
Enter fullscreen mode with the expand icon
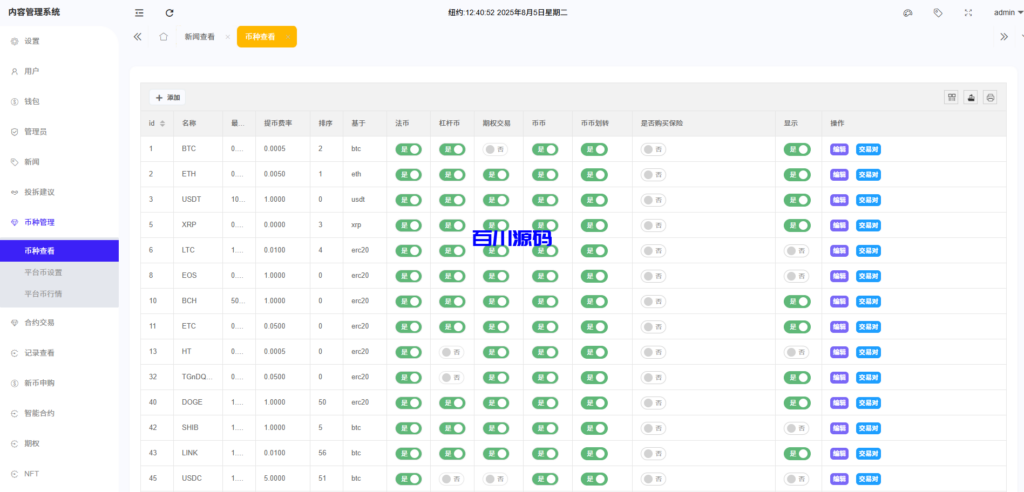(967, 13)
